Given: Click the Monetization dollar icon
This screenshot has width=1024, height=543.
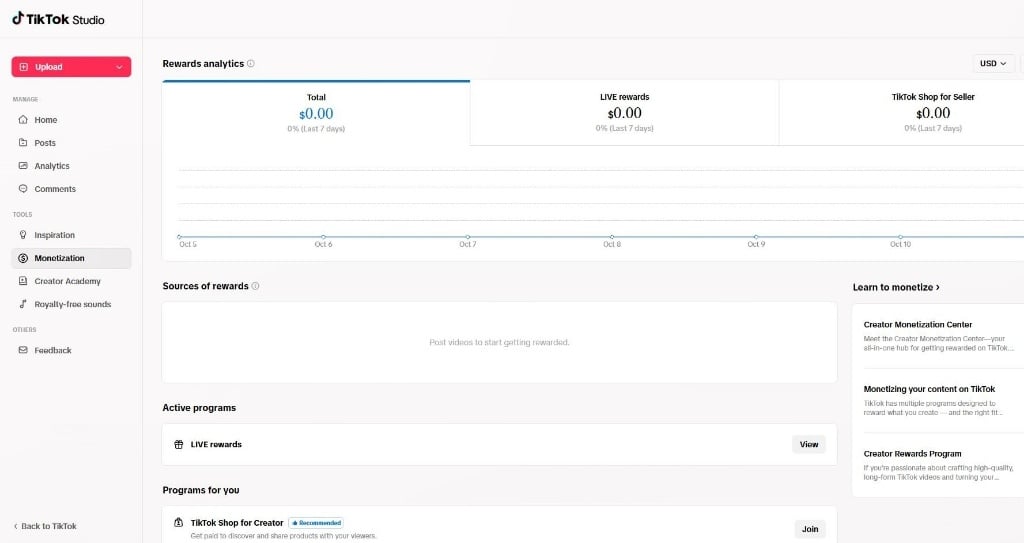Looking at the screenshot, I should [23, 258].
